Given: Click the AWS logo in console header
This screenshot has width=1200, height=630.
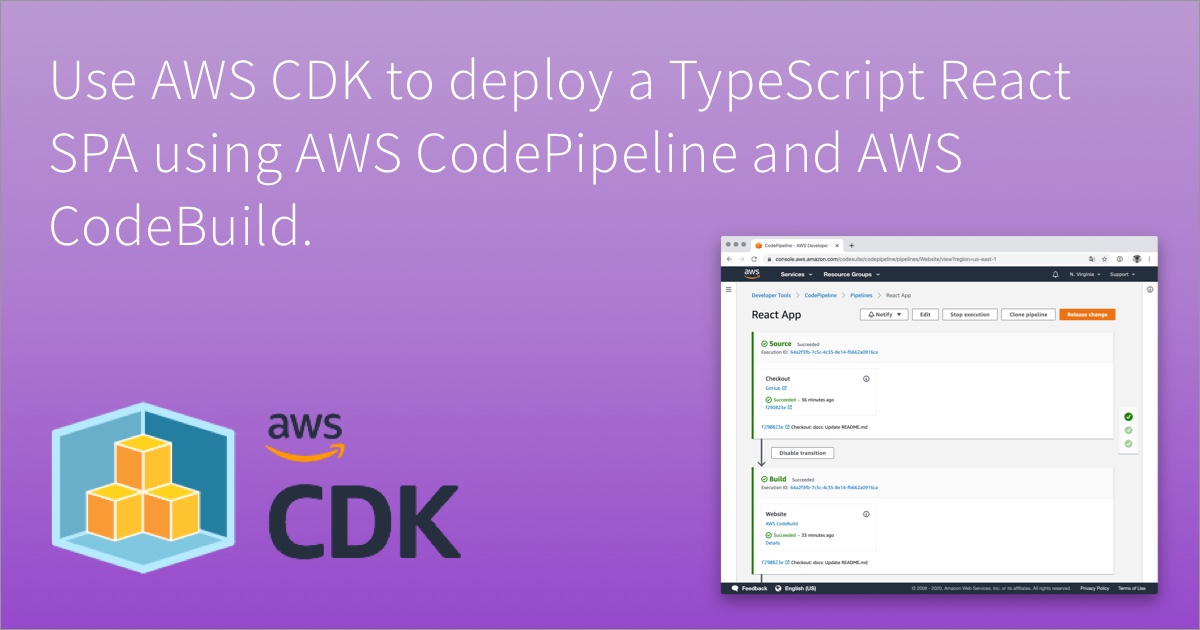Looking at the screenshot, I should click(x=752, y=273).
